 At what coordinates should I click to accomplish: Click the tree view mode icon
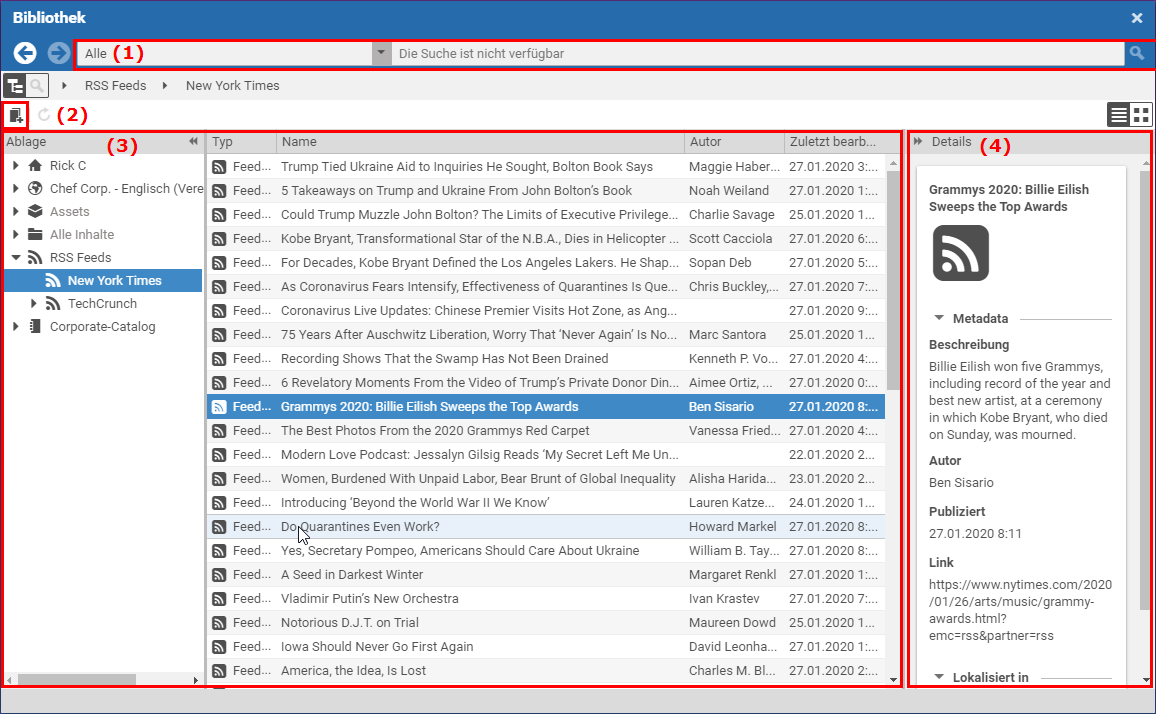tap(14, 86)
